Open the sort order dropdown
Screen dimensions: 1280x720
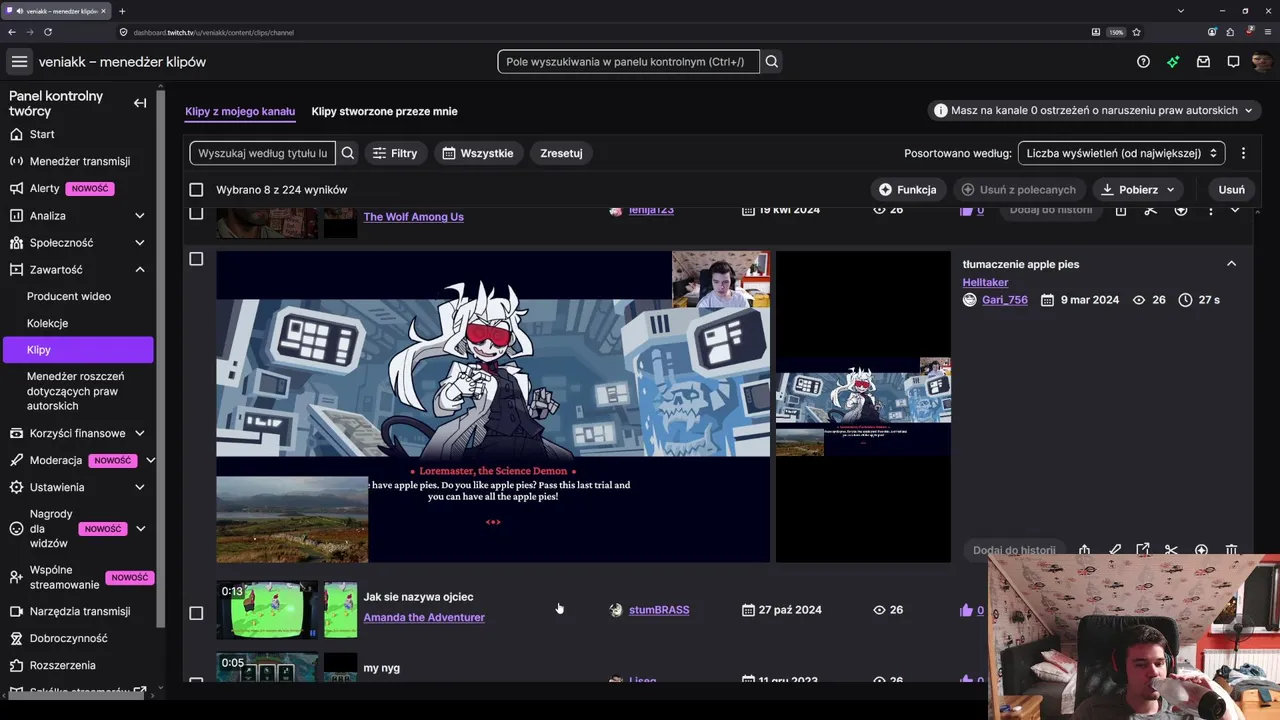(x=1121, y=153)
